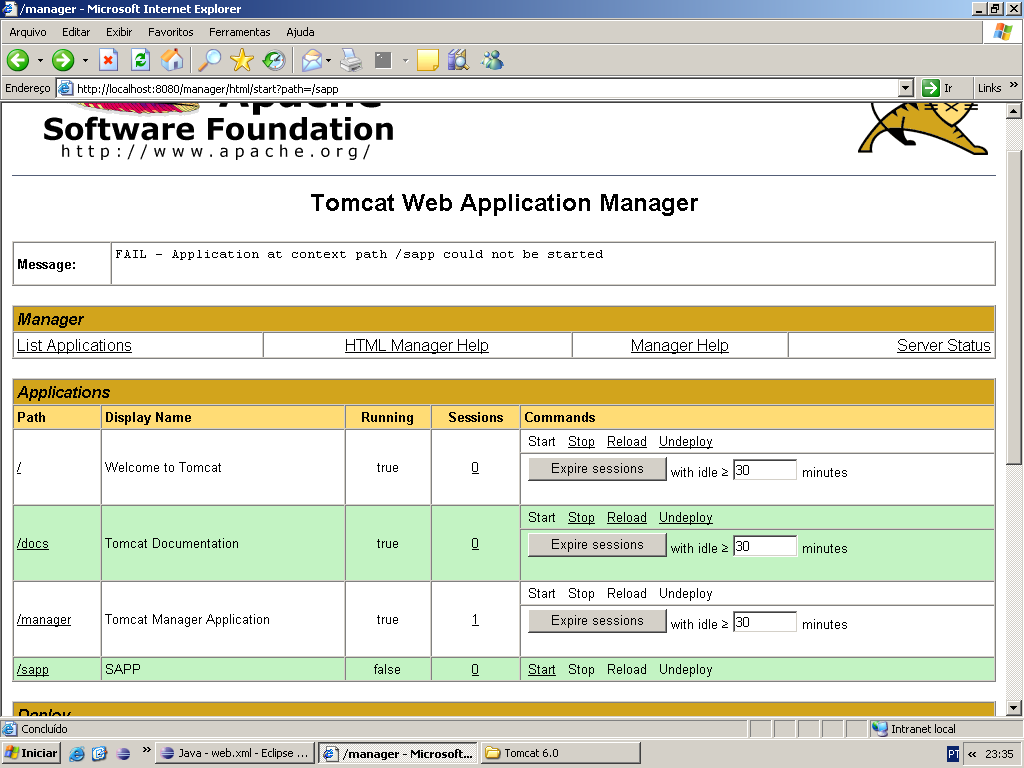
Task: Click the sessions count 1 for /manager
Action: tap(475, 620)
